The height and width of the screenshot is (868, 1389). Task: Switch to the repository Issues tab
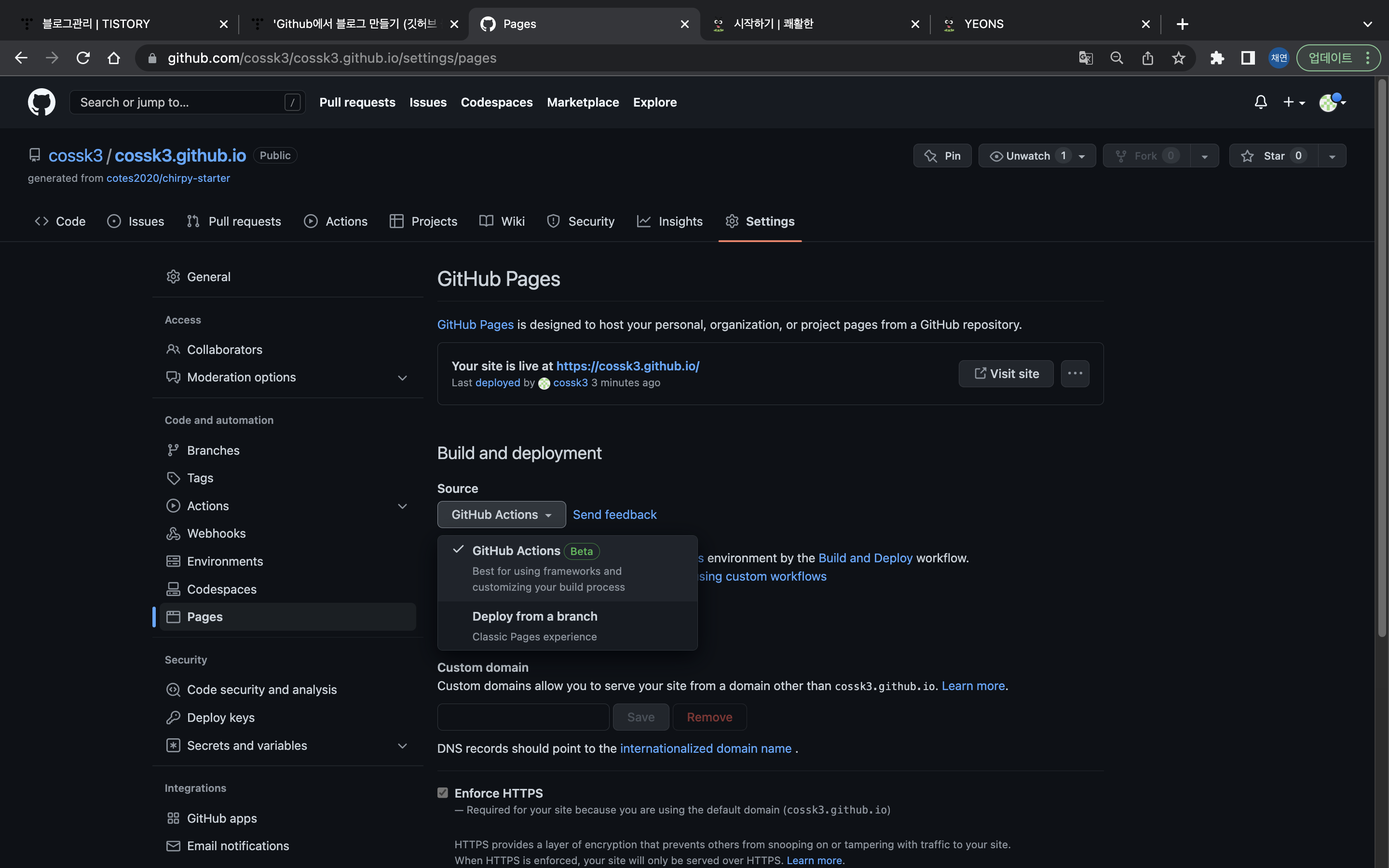pos(136,222)
